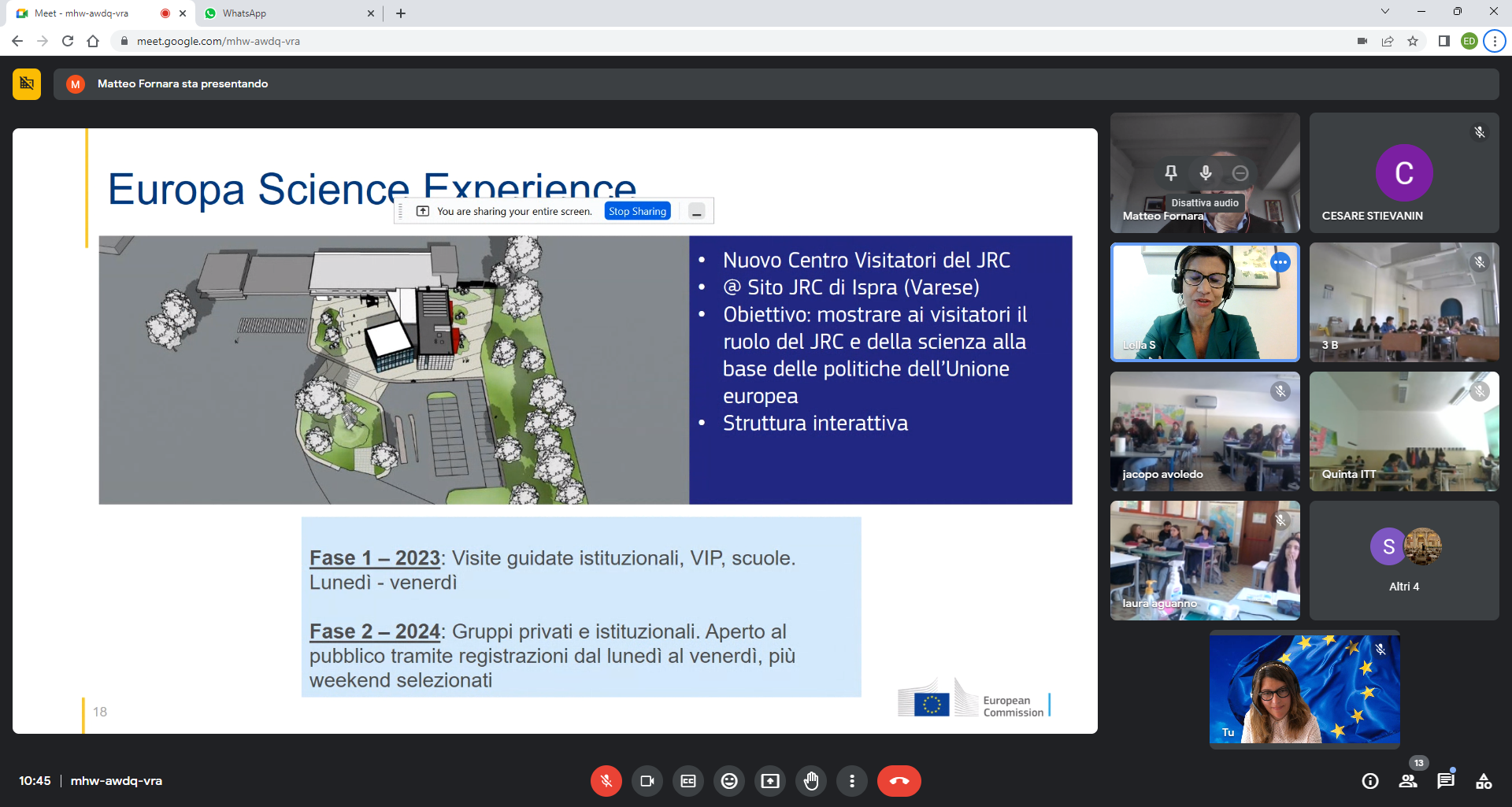1512x807 pixels.
Task: Remove Matteo Fornara from the call
Action: pyautogui.click(x=1240, y=172)
